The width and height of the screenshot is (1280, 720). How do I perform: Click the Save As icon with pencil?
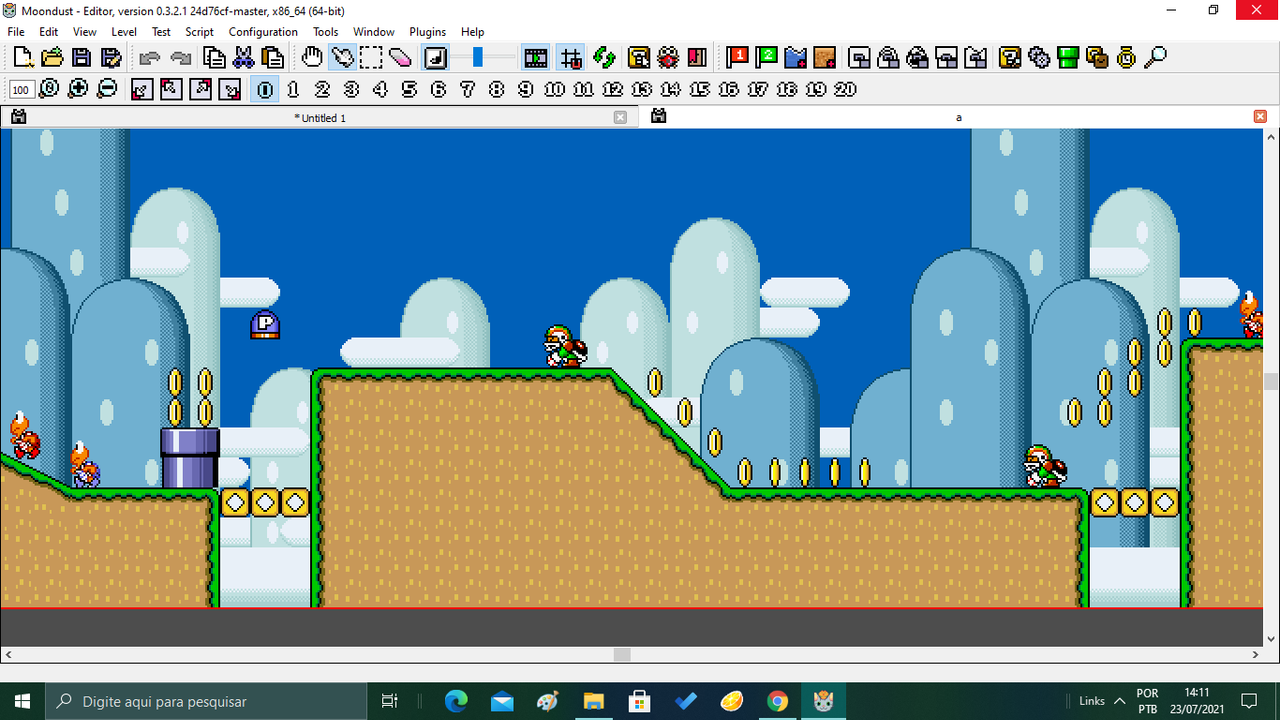click(x=110, y=57)
